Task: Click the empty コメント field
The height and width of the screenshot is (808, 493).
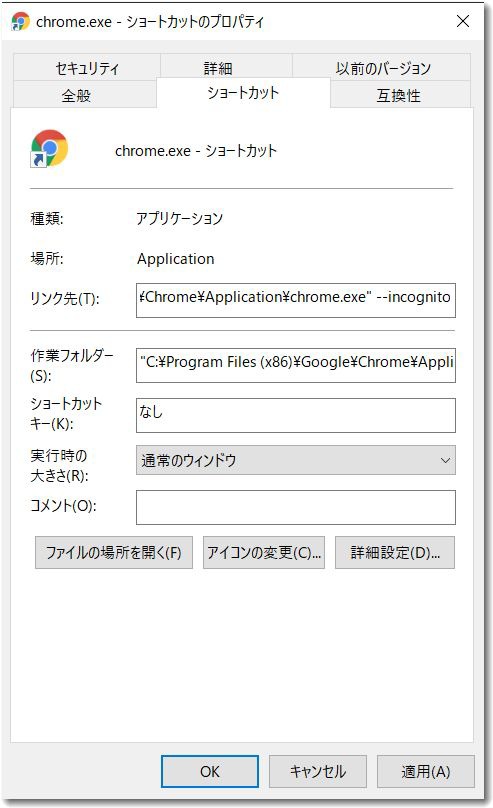Action: click(296, 508)
